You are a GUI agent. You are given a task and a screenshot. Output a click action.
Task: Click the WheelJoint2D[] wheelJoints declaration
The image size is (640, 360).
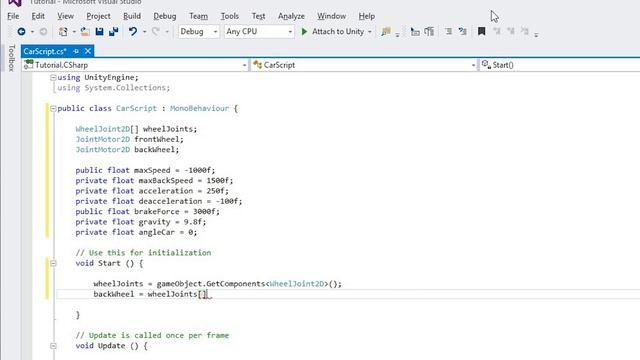pos(136,129)
